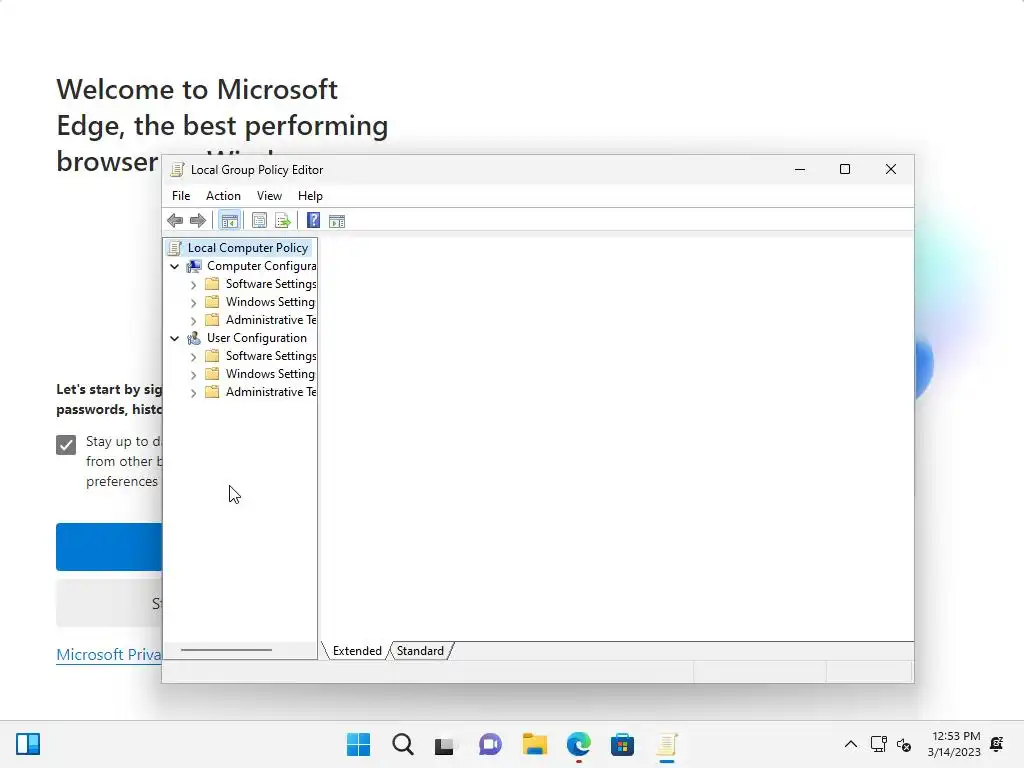Open the File menu
1024x768 pixels.
(181, 196)
